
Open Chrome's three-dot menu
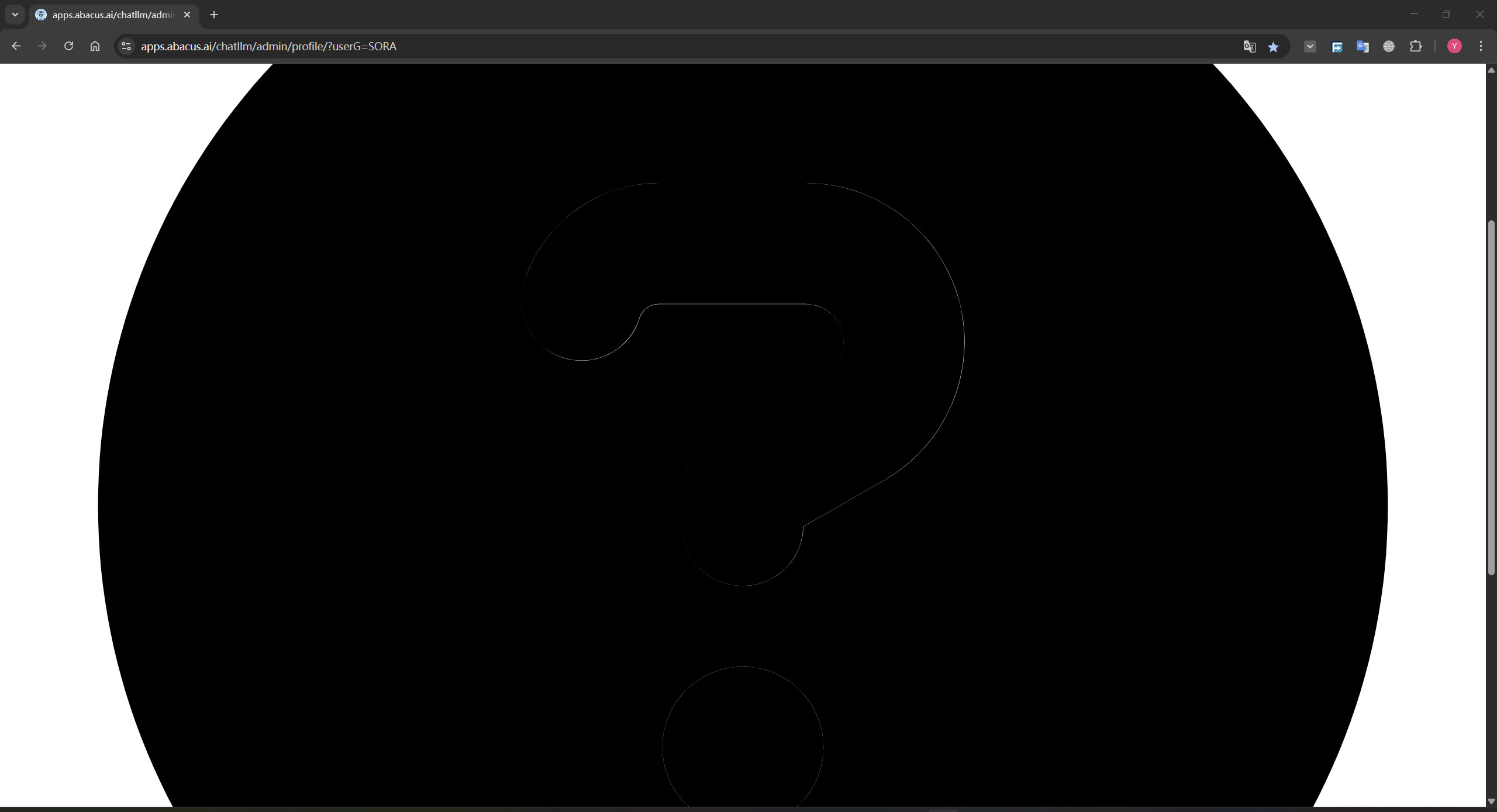[1481, 46]
